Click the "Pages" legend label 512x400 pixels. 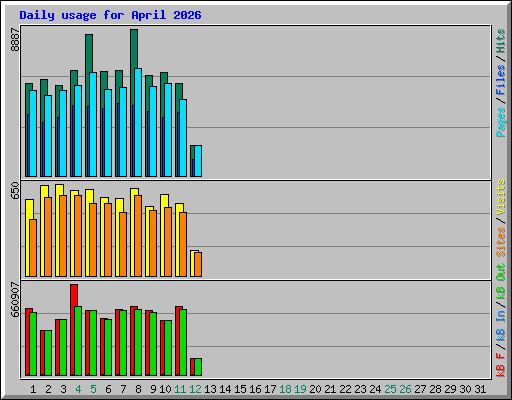coord(500,122)
